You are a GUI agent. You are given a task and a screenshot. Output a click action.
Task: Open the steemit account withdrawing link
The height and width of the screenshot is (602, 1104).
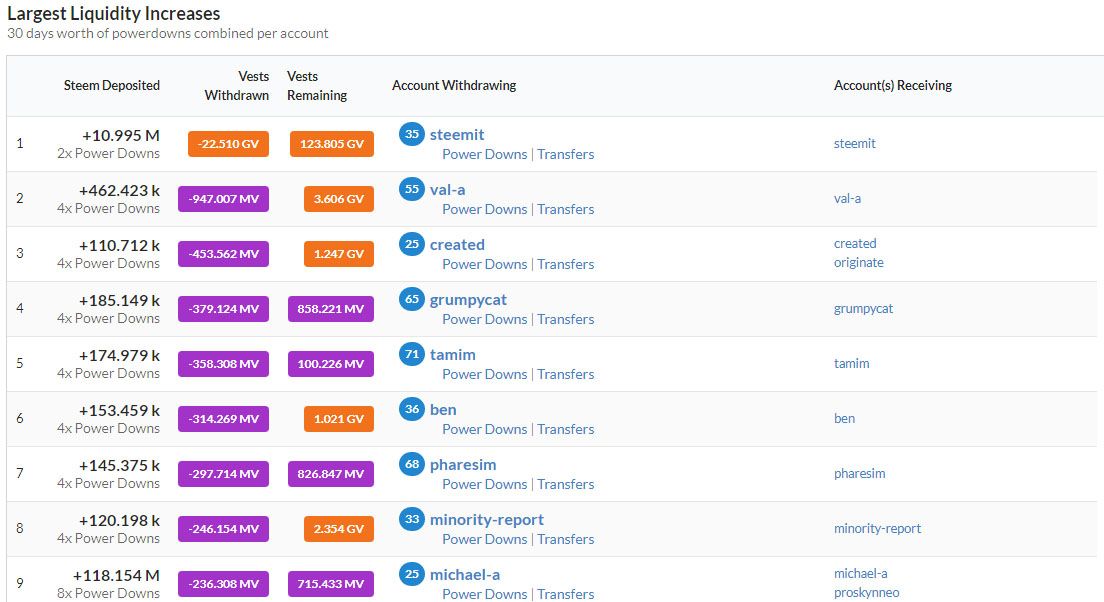coord(457,134)
